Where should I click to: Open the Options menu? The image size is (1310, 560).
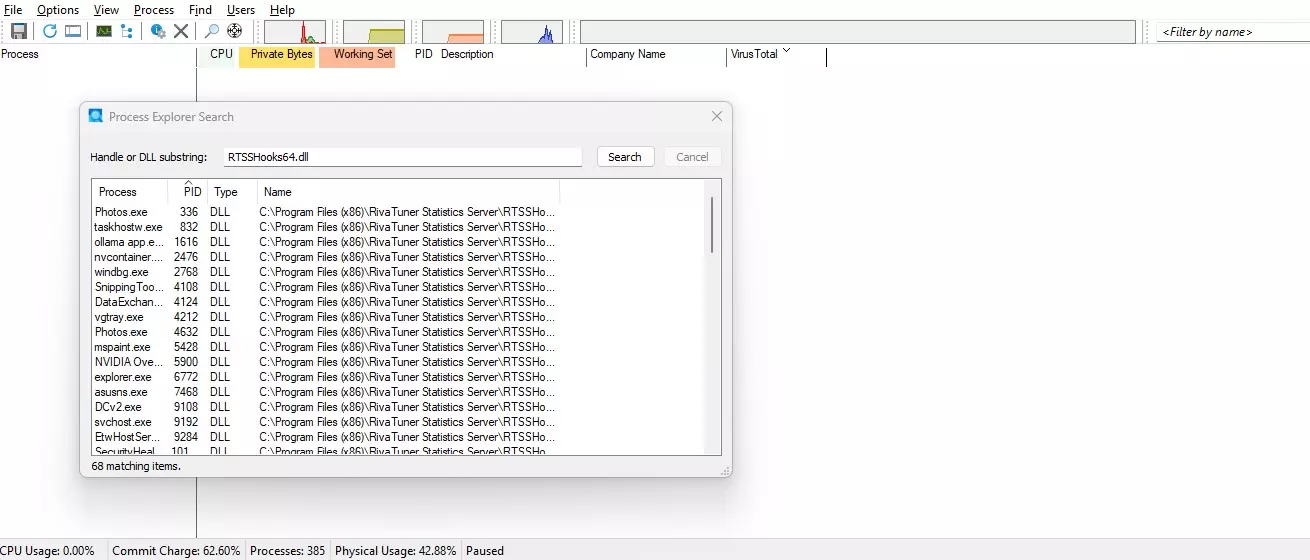point(58,10)
